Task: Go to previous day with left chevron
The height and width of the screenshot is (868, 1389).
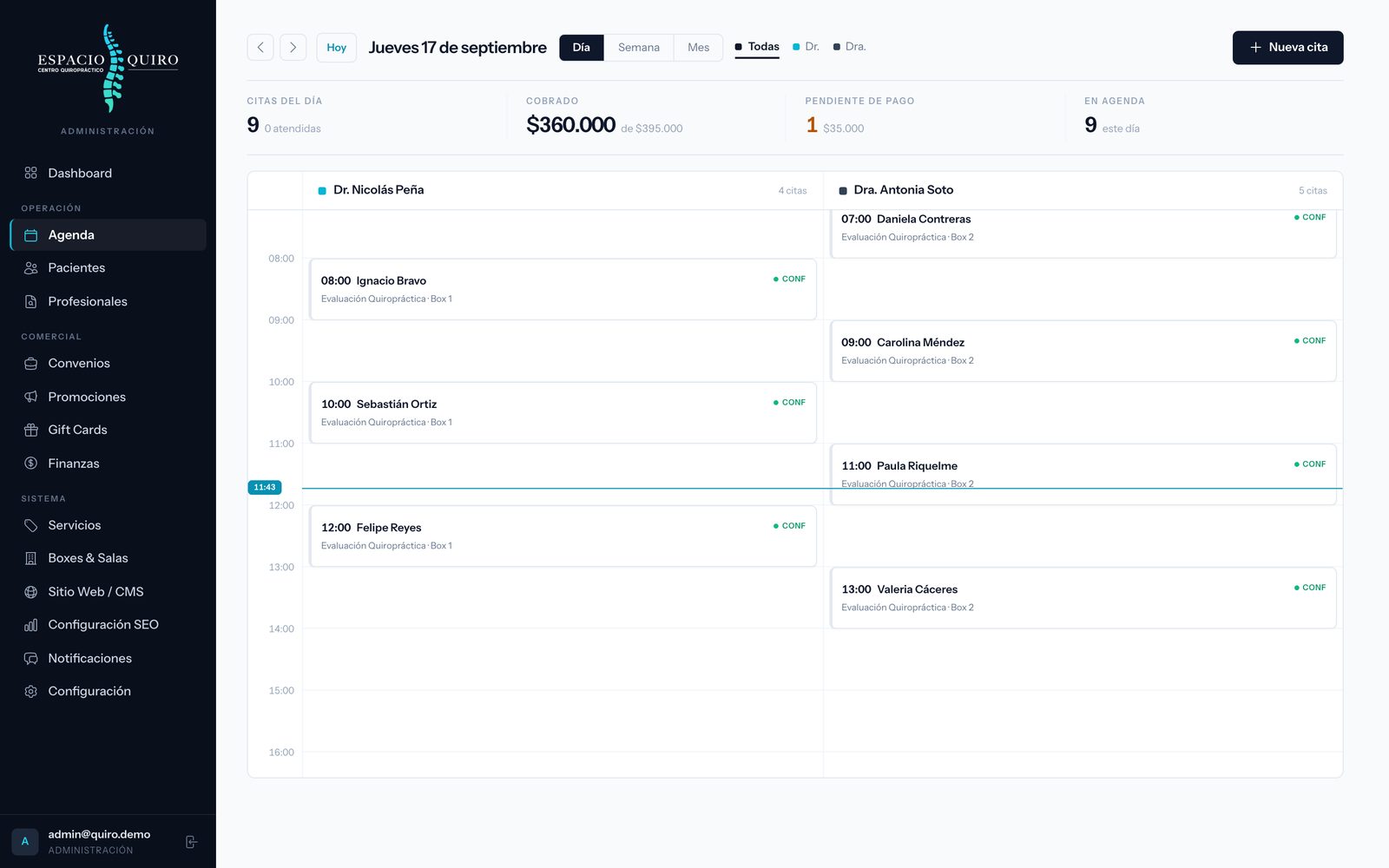Action: coord(260,47)
